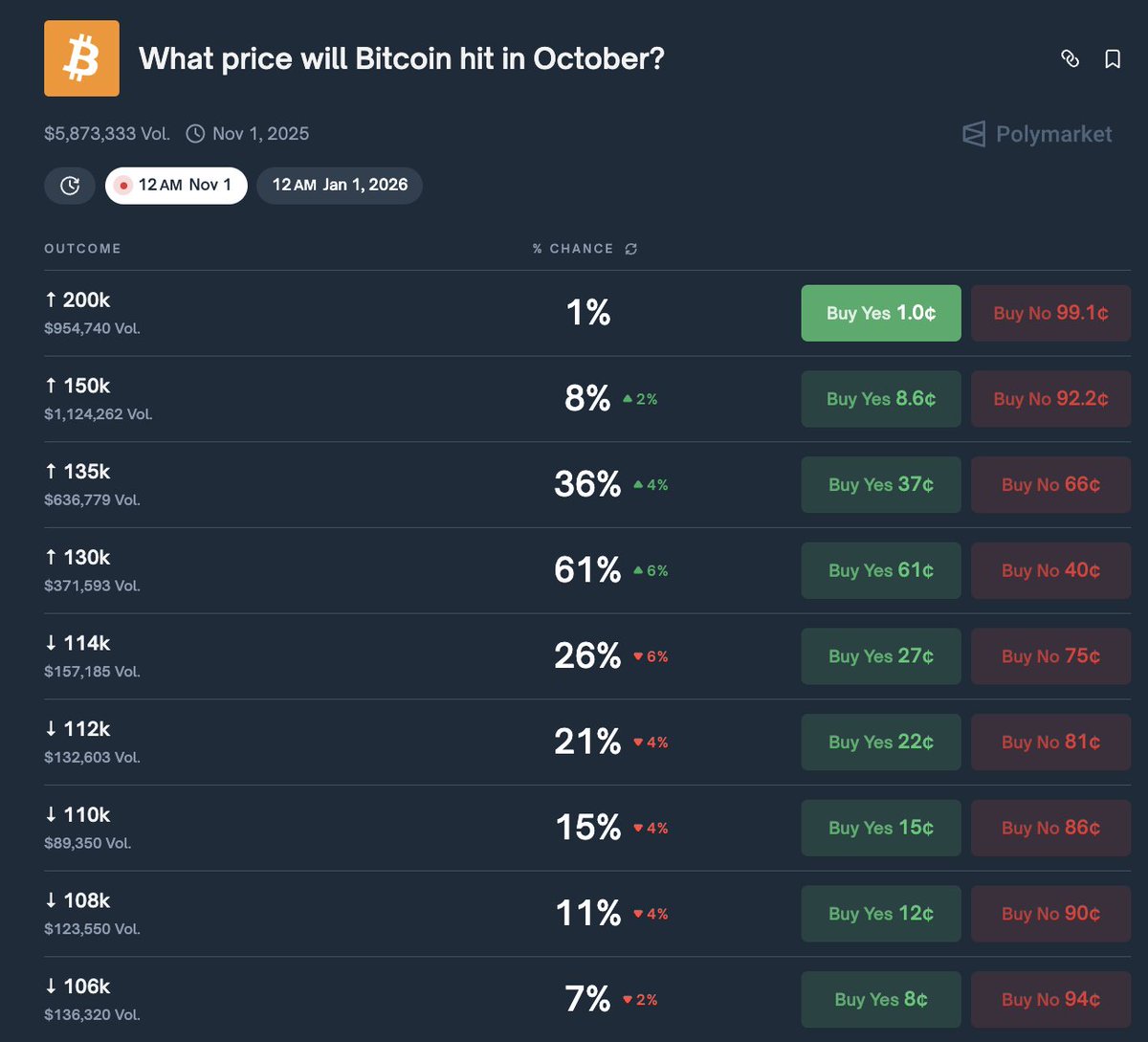Buy Yes at 61¢ for 130k
The width and height of the screenshot is (1148, 1042).
(880, 570)
